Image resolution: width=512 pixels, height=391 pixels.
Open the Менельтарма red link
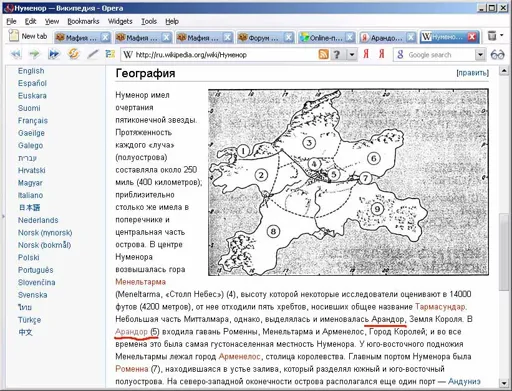point(140,282)
